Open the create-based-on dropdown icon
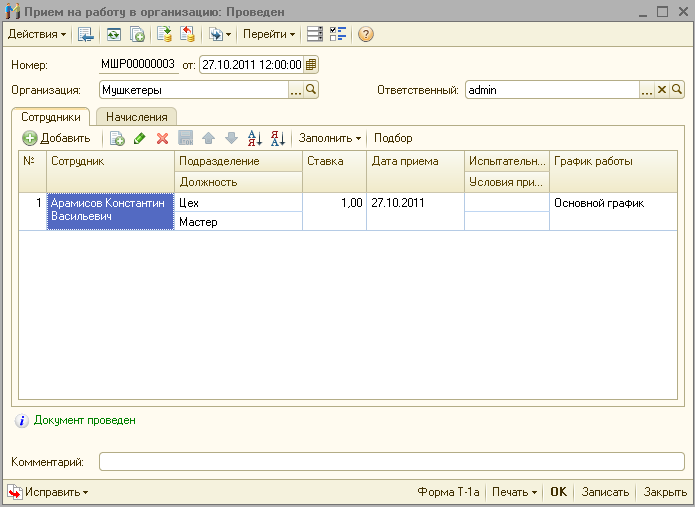The height and width of the screenshot is (507, 695). point(220,34)
